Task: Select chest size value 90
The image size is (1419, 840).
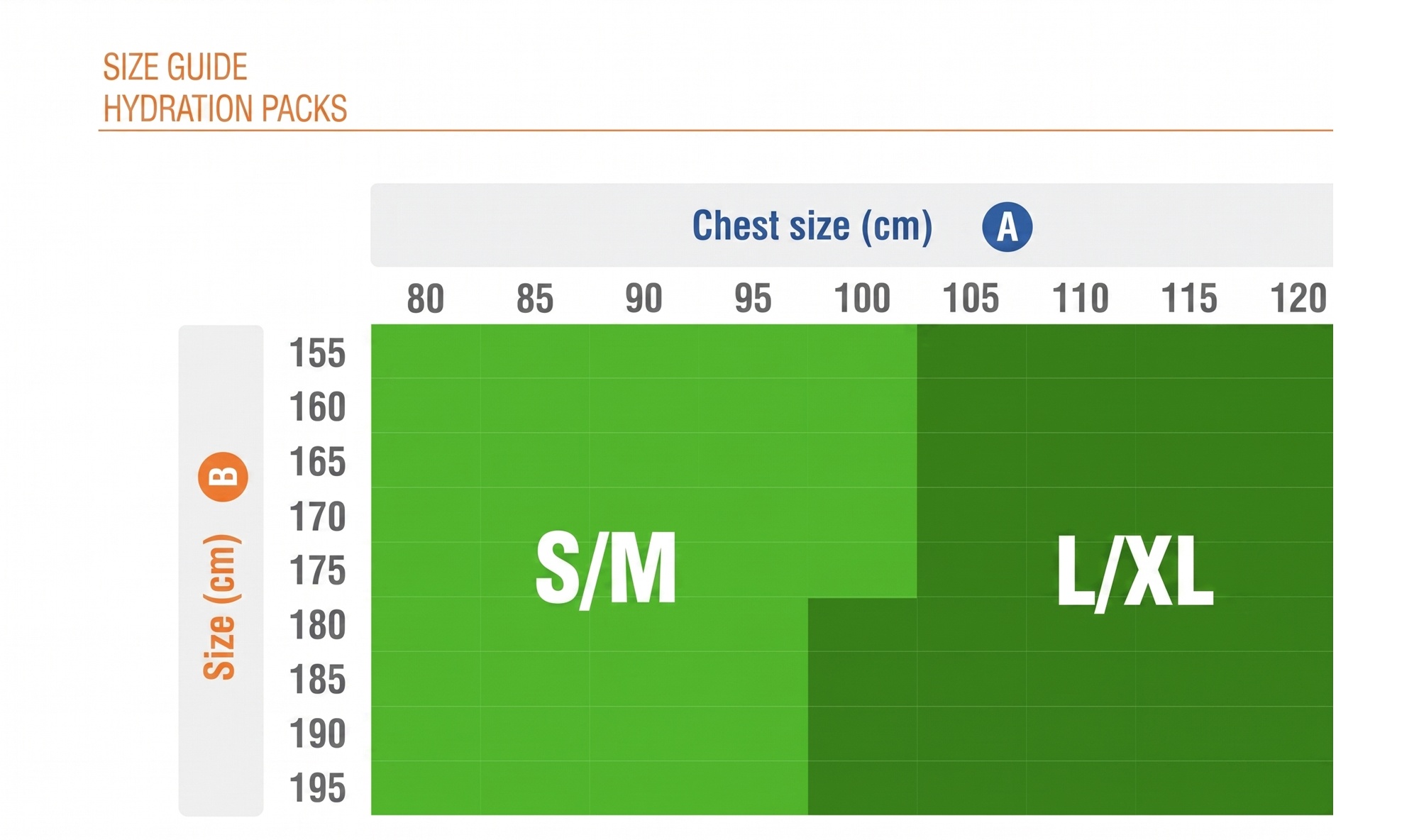Action: pos(644,299)
